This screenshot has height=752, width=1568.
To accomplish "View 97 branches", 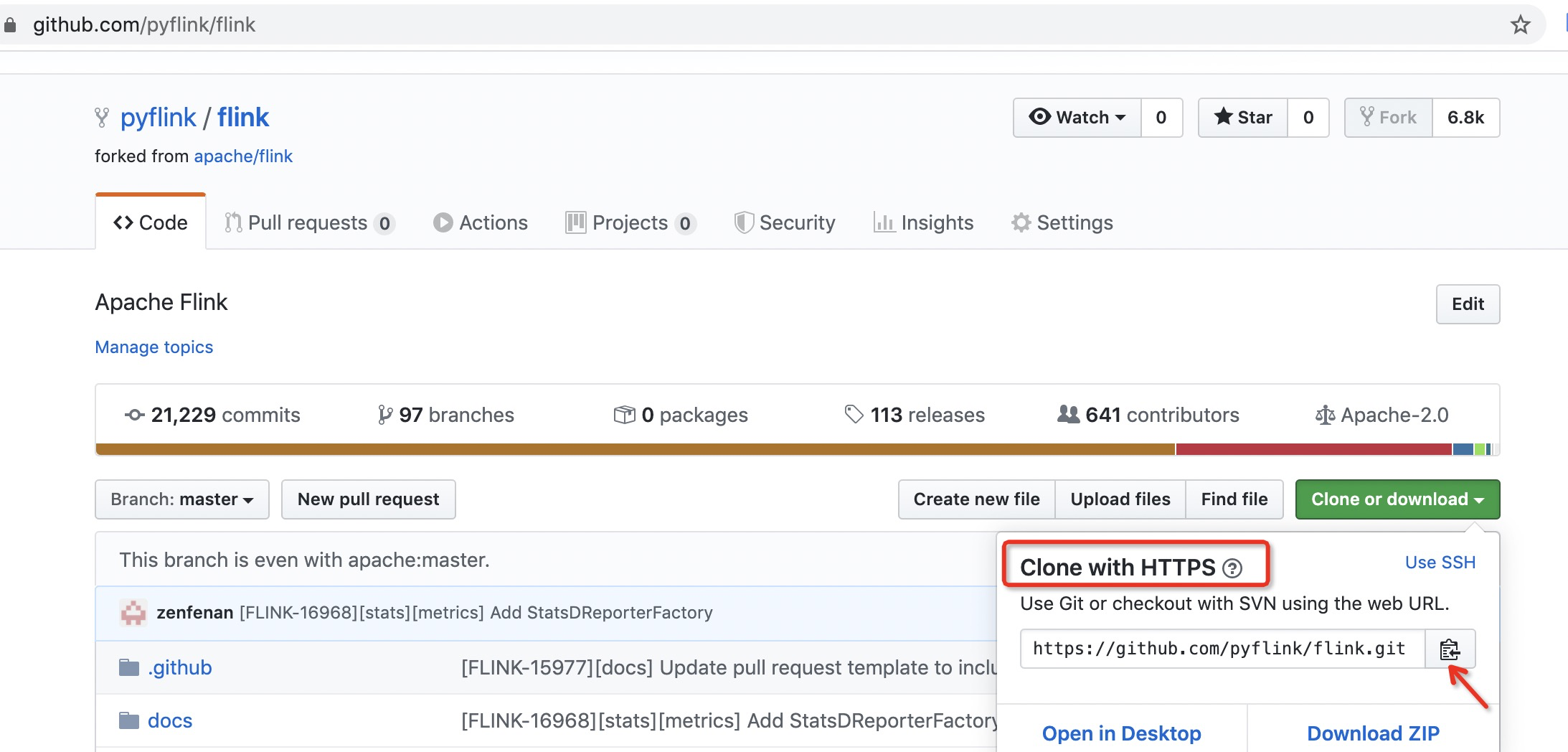I will pos(446,415).
